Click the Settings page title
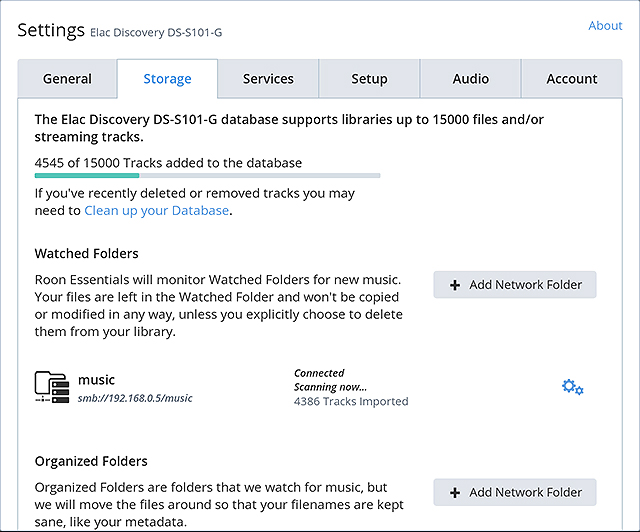Image resolution: width=640 pixels, height=532 pixels. (x=51, y=30)
